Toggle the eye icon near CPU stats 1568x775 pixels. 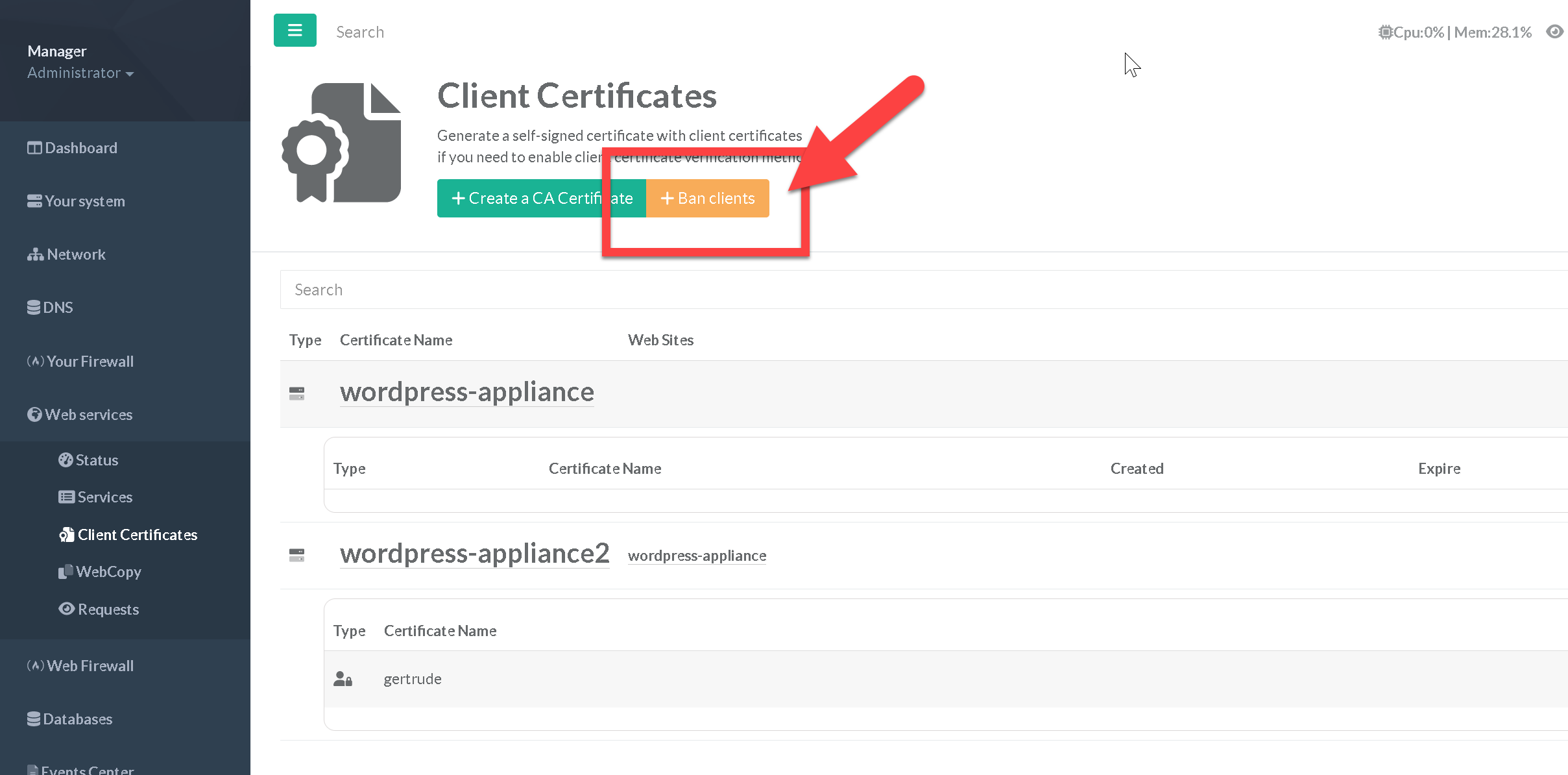click(1554, 32)
